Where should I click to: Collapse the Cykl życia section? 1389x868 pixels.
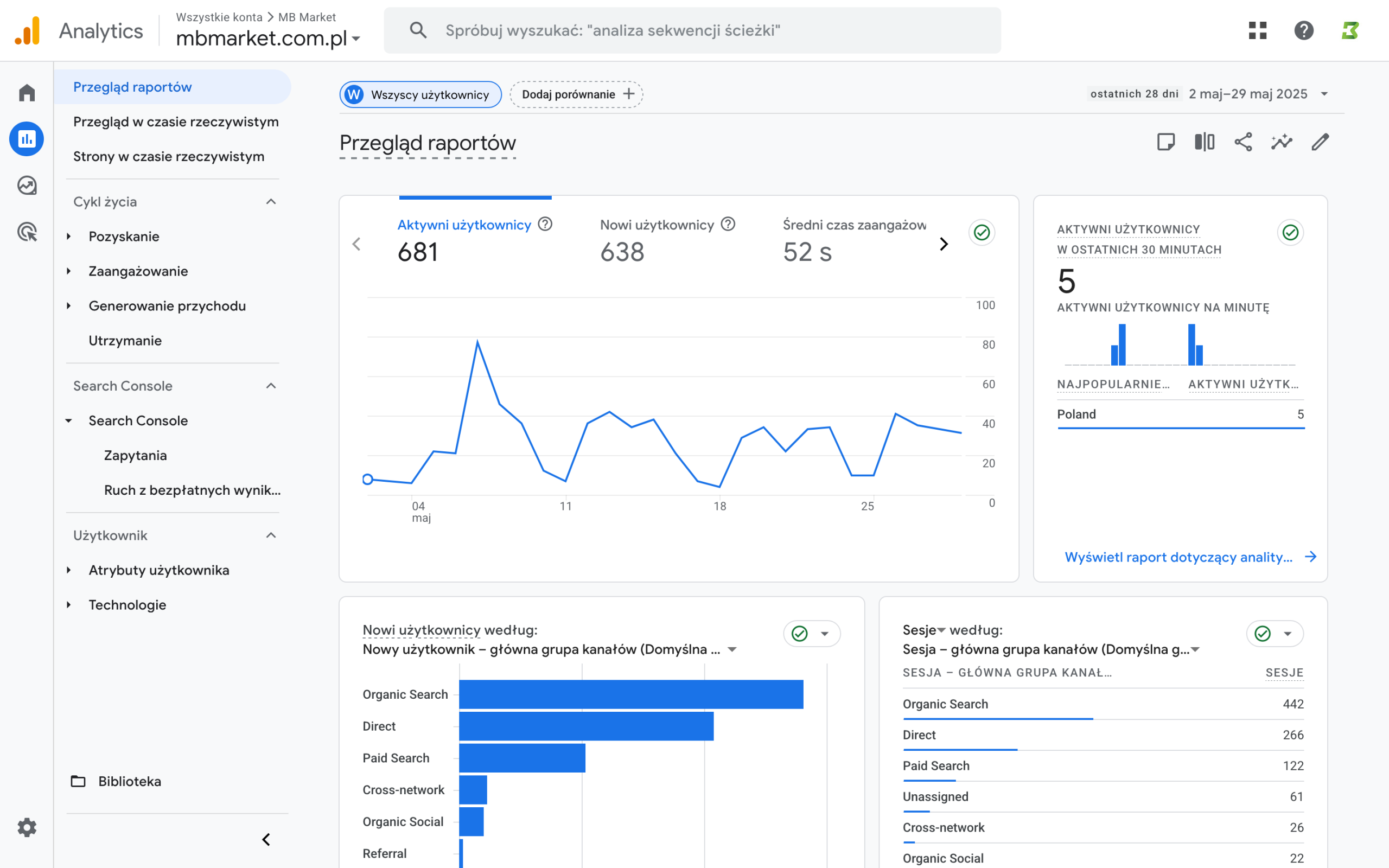[271, 201]
